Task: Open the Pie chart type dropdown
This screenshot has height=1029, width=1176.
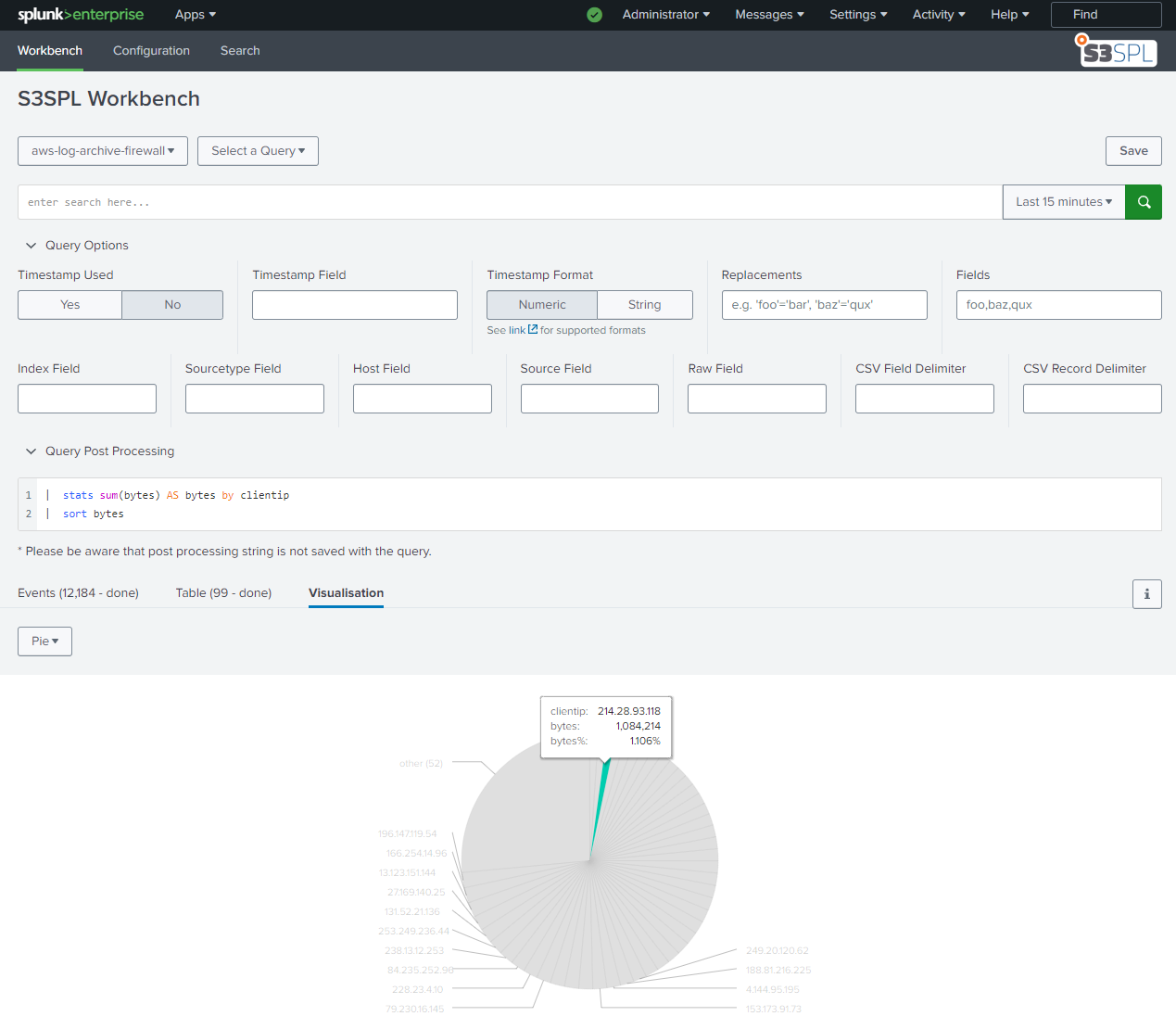Action: (x=44, y=641)
